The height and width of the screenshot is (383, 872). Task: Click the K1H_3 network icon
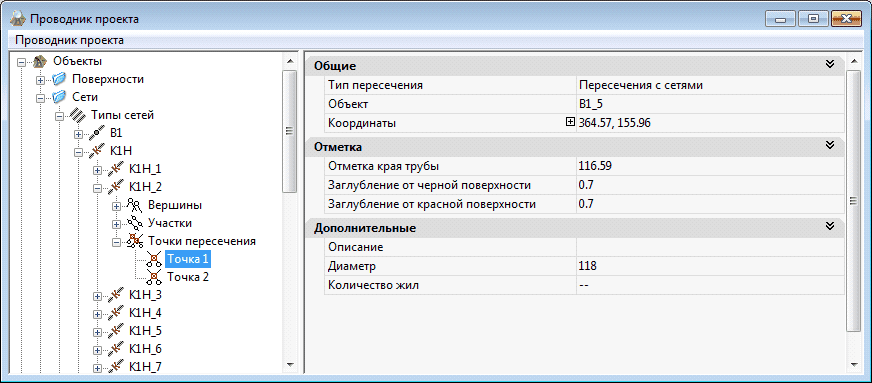[115, 295]
